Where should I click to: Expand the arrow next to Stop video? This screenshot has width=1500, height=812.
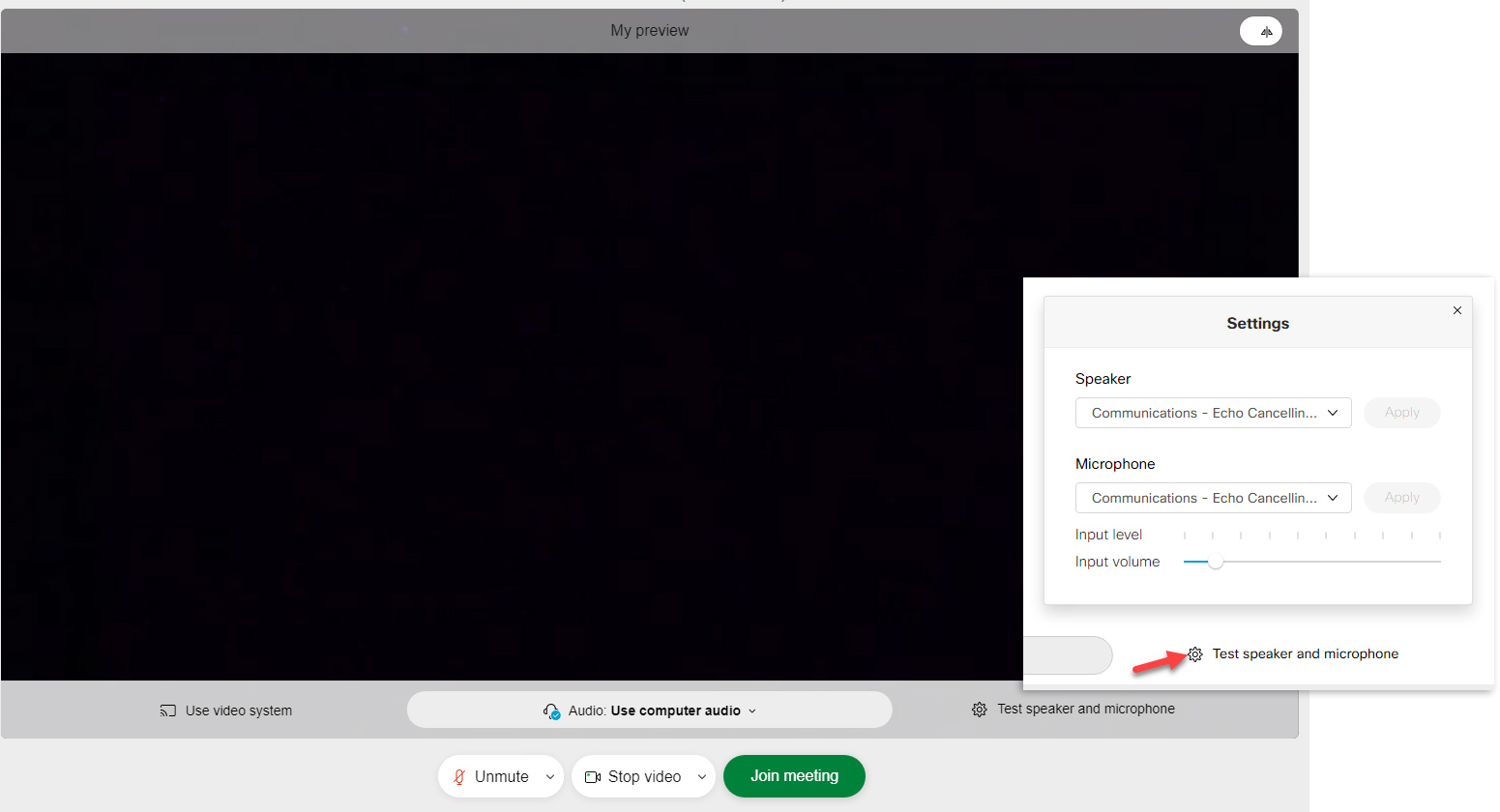point(702,777)
